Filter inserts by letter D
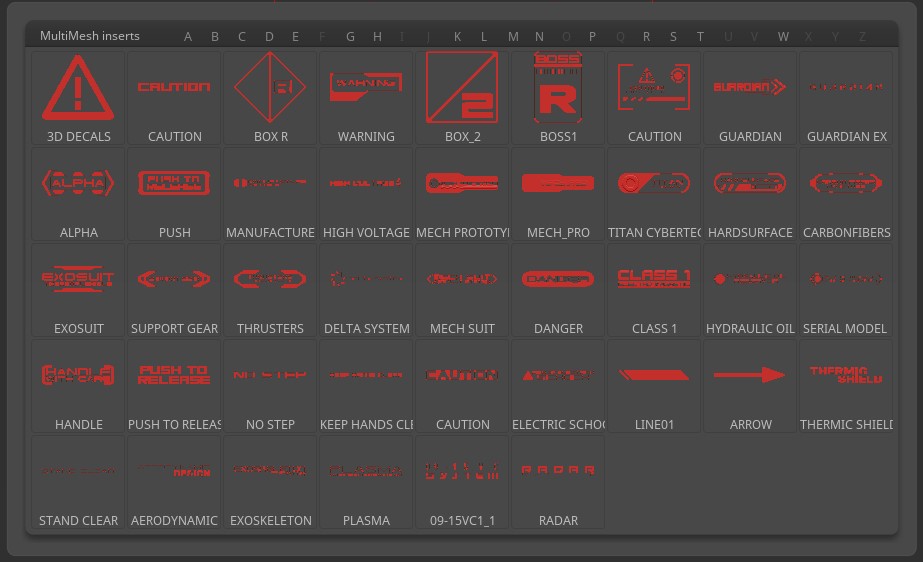The height and width of the screenshot is (562, 923). [x=269, y=36]
